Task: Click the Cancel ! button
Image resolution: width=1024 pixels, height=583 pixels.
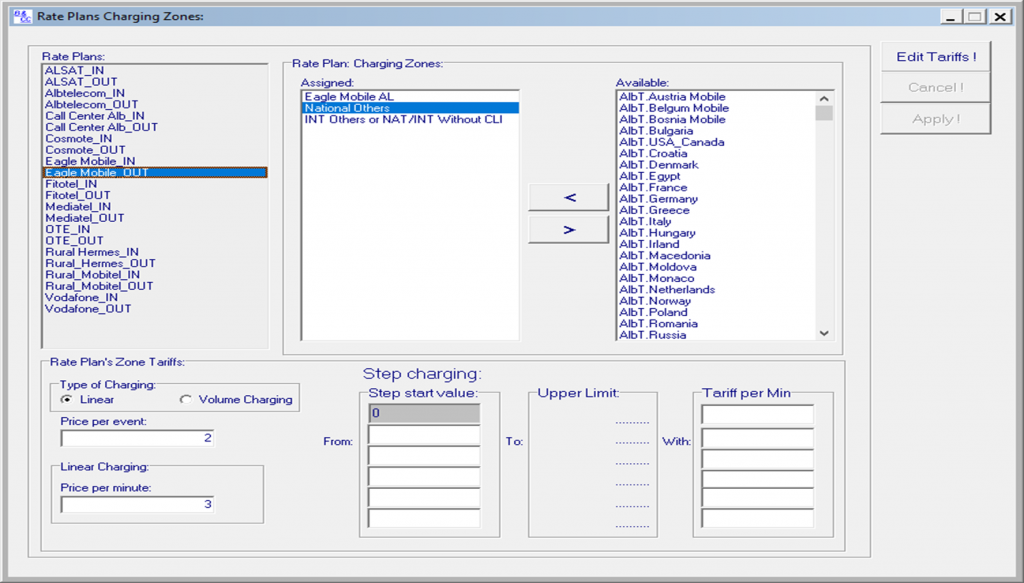Action: click(x=935, y=87)
